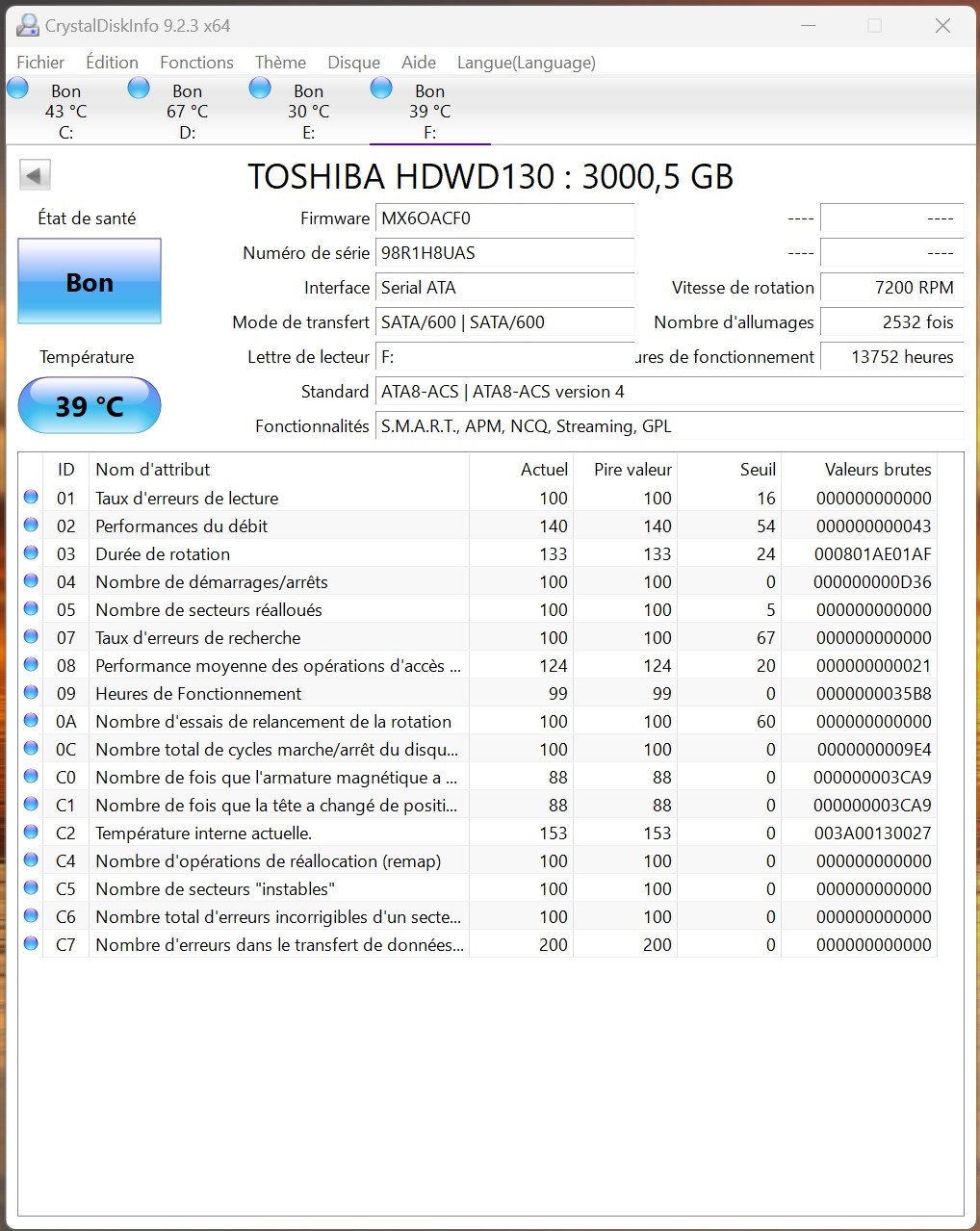This screenshot has height=1231, width=980.
Task: Click the rotation speed value 7200 RPM
Action: point(891,288)
